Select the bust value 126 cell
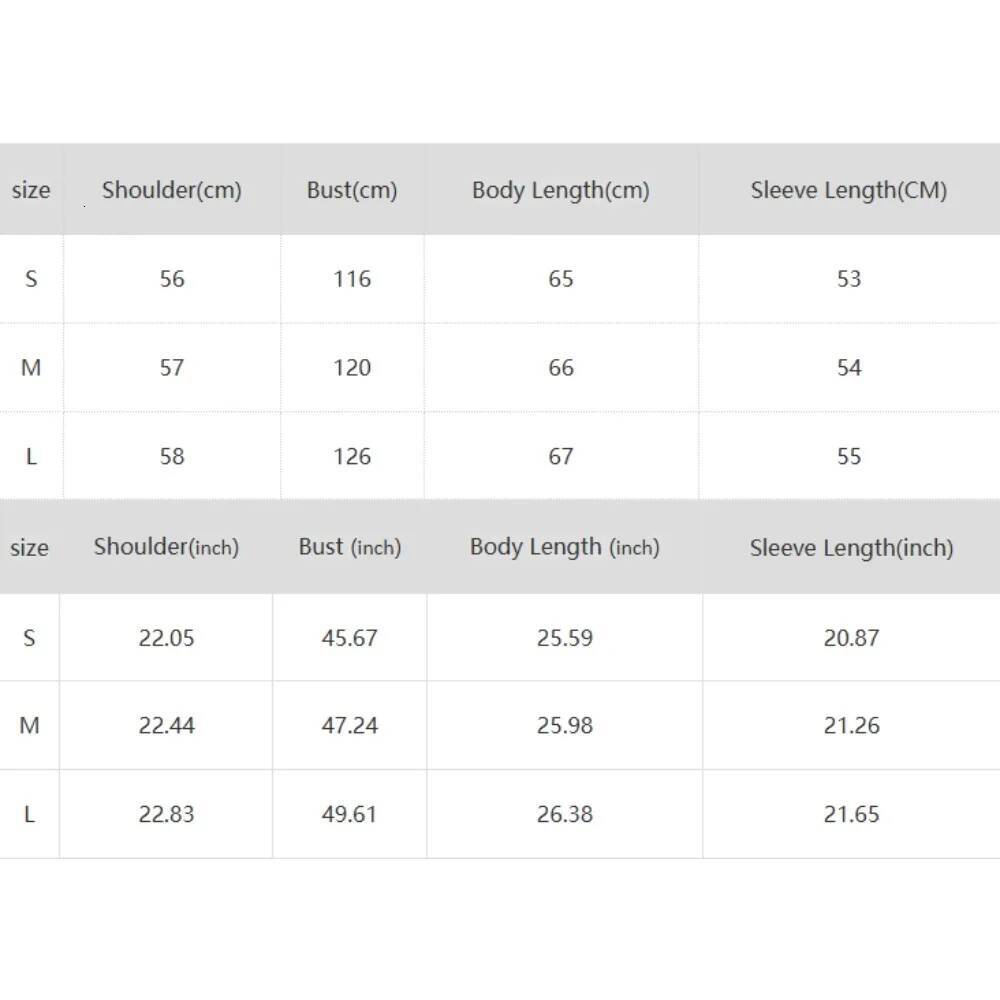 coord(352,457)
